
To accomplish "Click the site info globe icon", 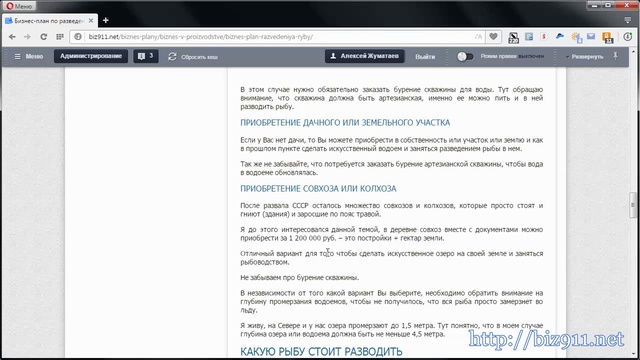I will (78, 37).
